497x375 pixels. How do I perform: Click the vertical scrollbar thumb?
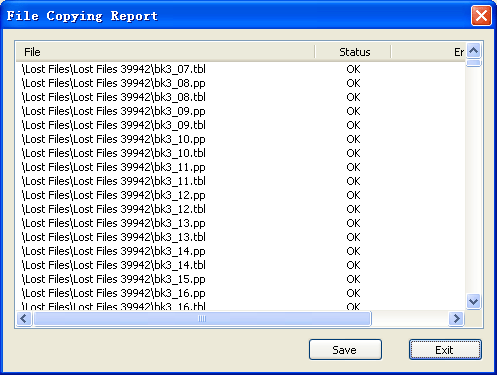pos(473,63)
